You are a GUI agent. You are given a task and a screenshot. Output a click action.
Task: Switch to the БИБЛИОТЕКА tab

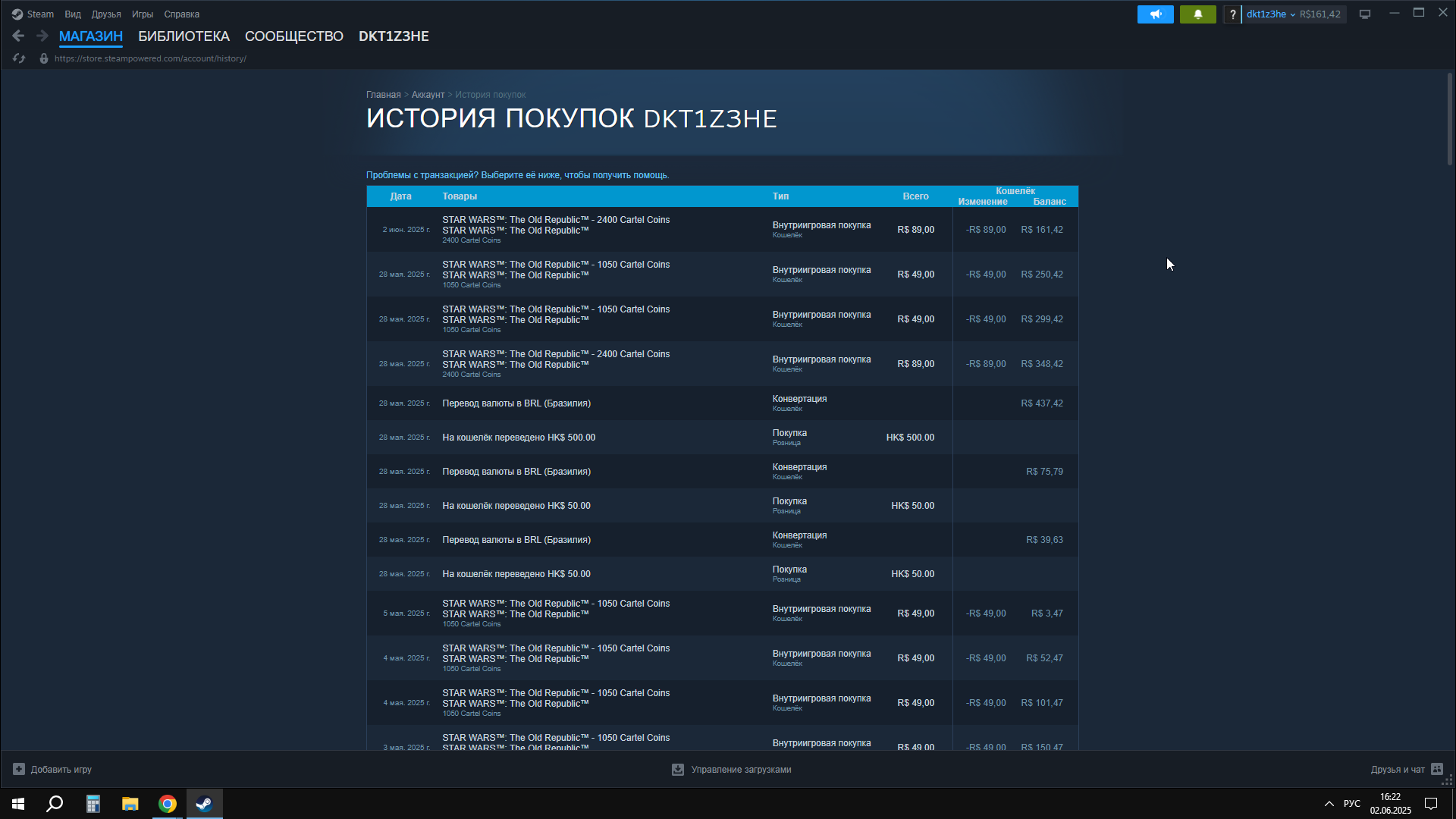(x=184, y=36)
